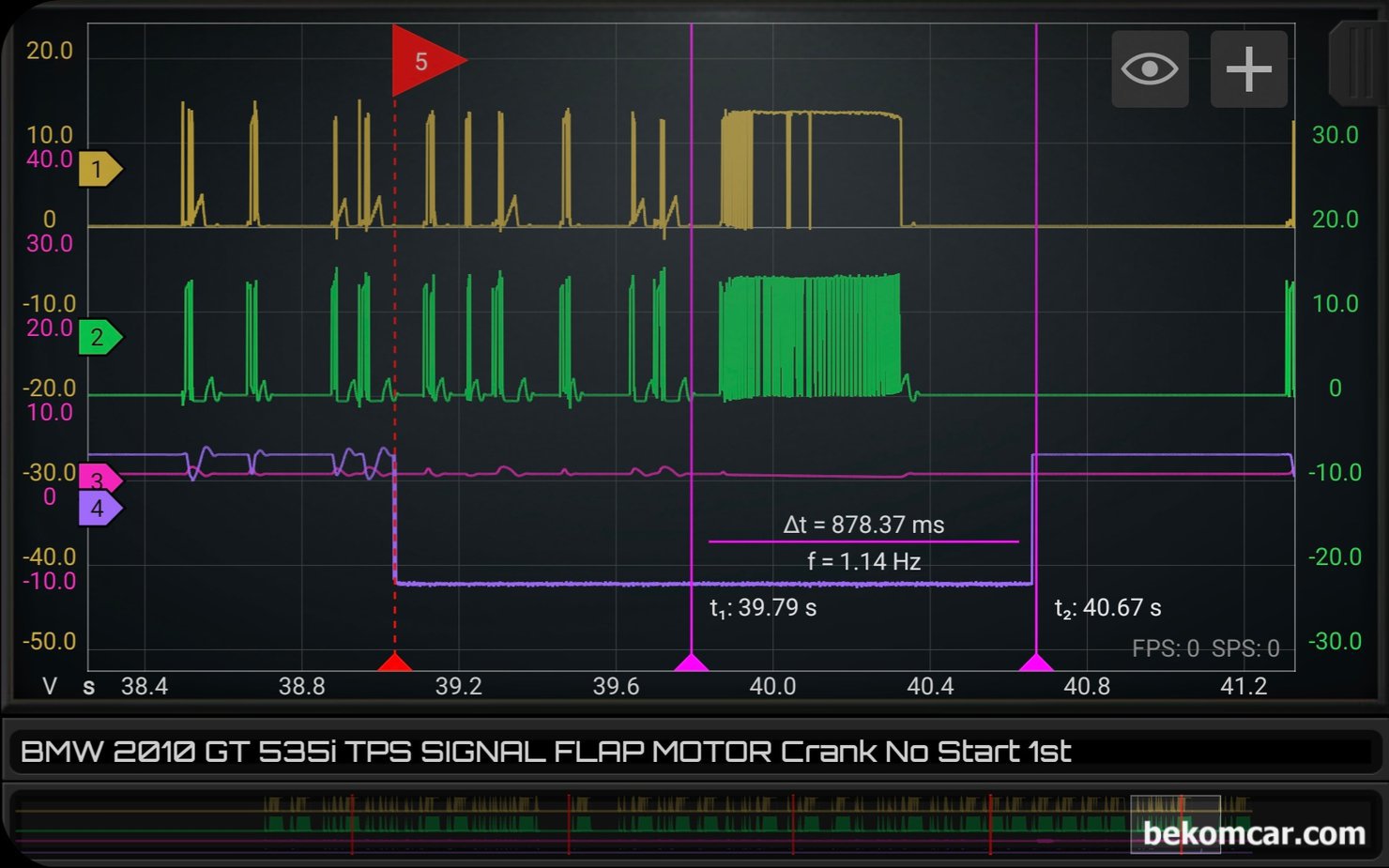Click the red cursor triangle on time axis
This screenshot has width=1389, height=868.
pos(394,662)
